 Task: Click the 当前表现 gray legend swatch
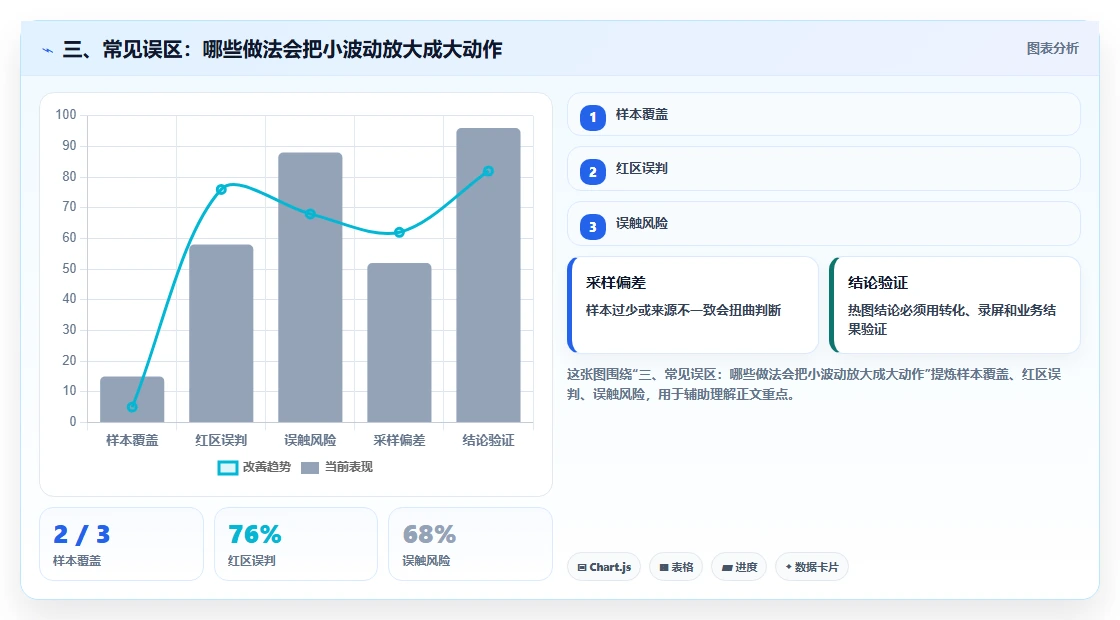[309, 468]
